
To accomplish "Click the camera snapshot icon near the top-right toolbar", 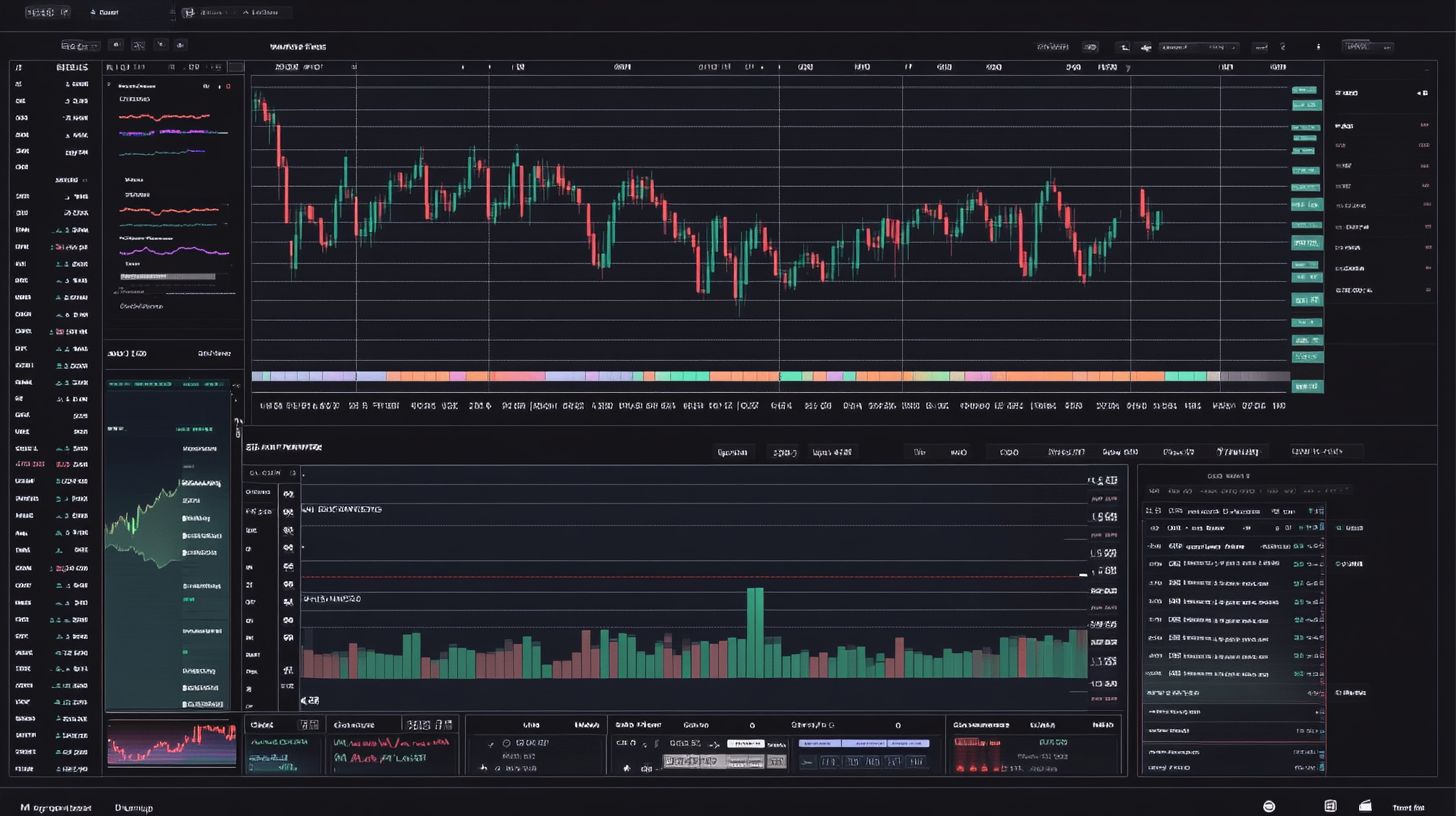I will click(1318, 46).
